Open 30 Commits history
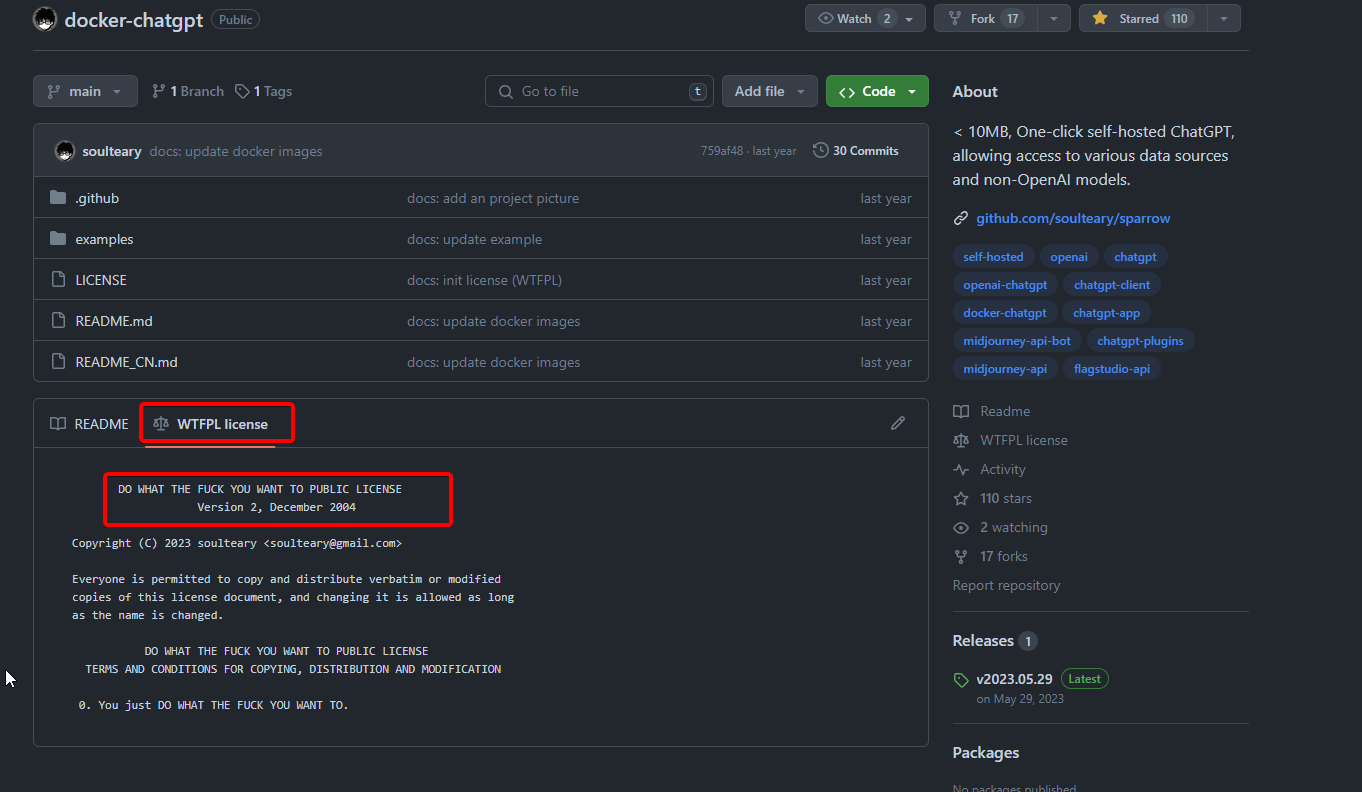This screenshot has height=792, width=1362. pos(856,151)
